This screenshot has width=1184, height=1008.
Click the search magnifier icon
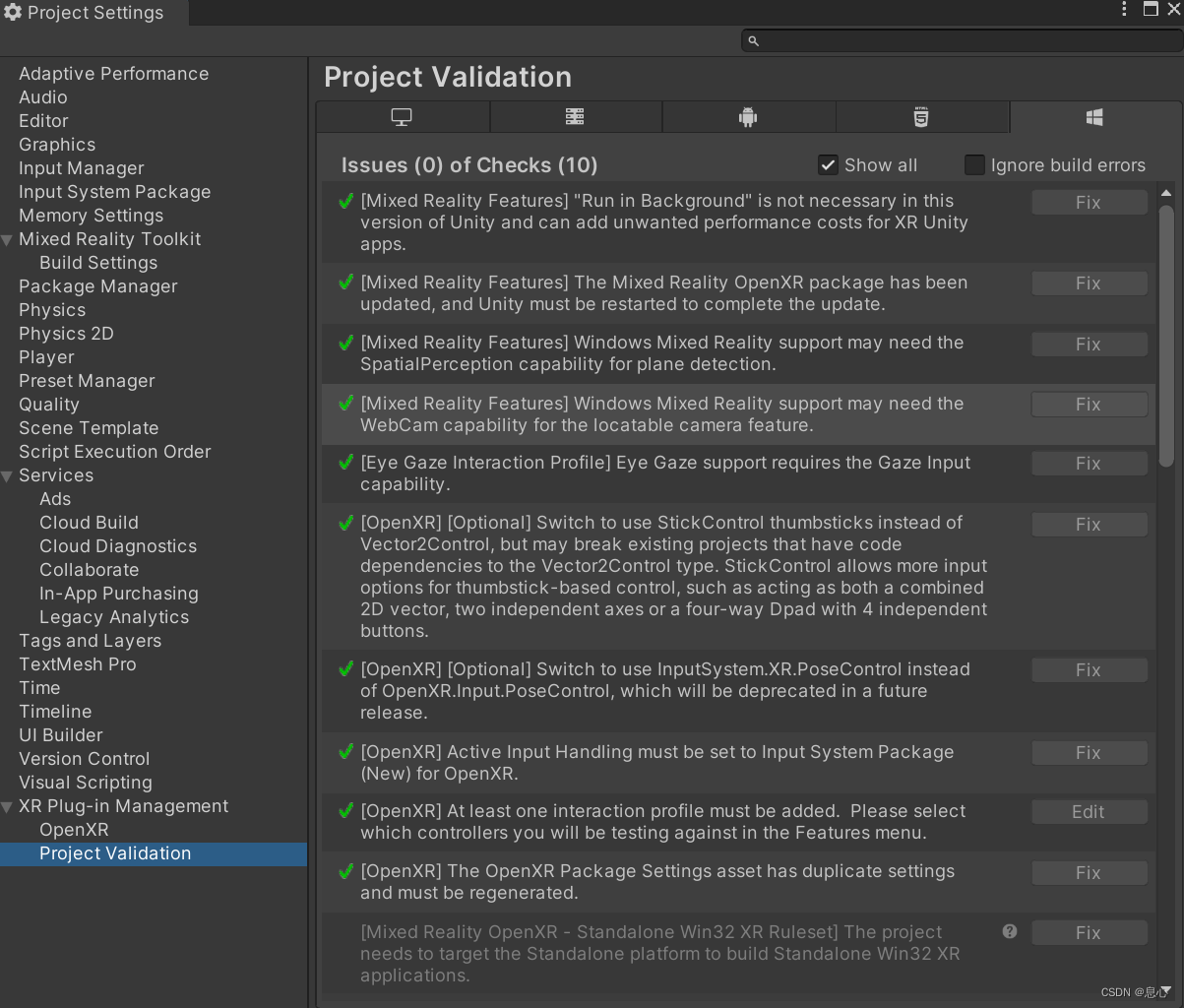(753, 40)
